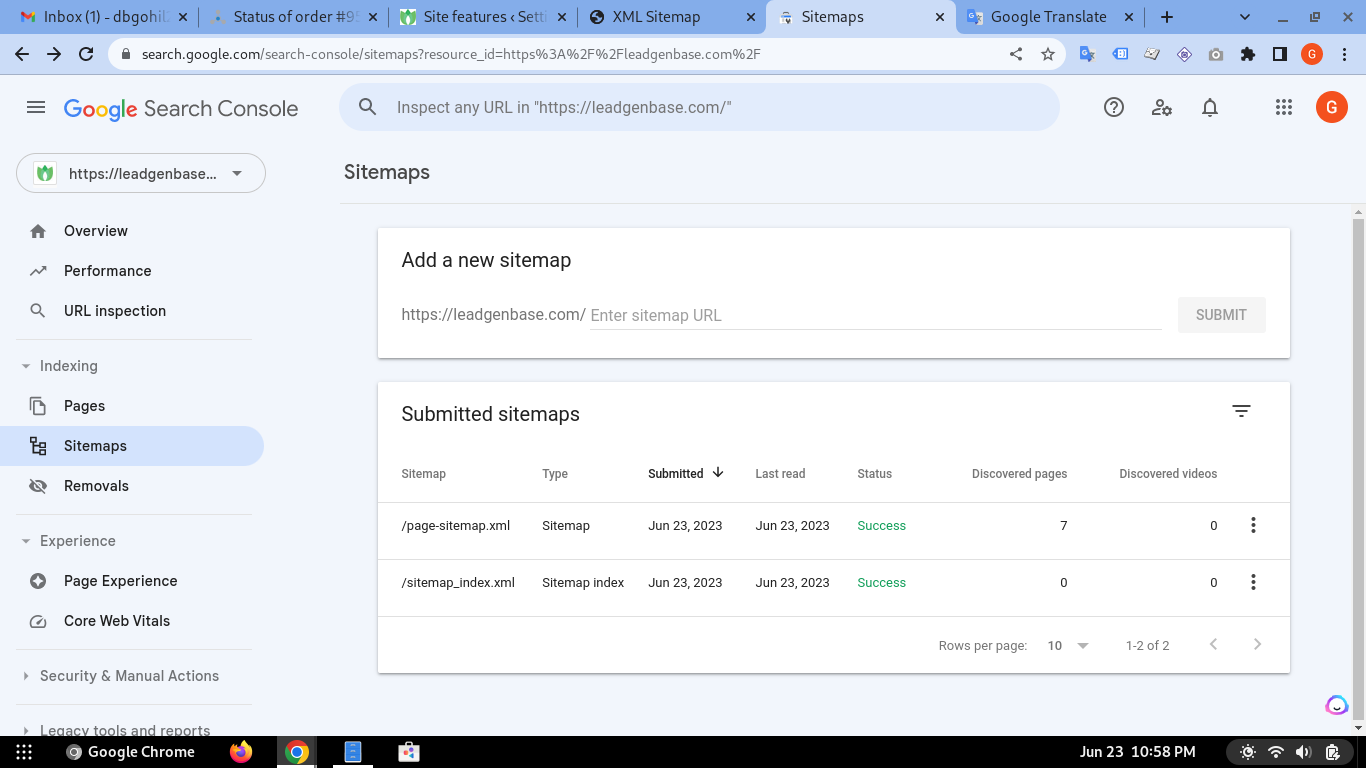Open a new browser tab
The height and width of the screenshot is (768, 1366).
pyautogui.click(x=1166, y=17)
